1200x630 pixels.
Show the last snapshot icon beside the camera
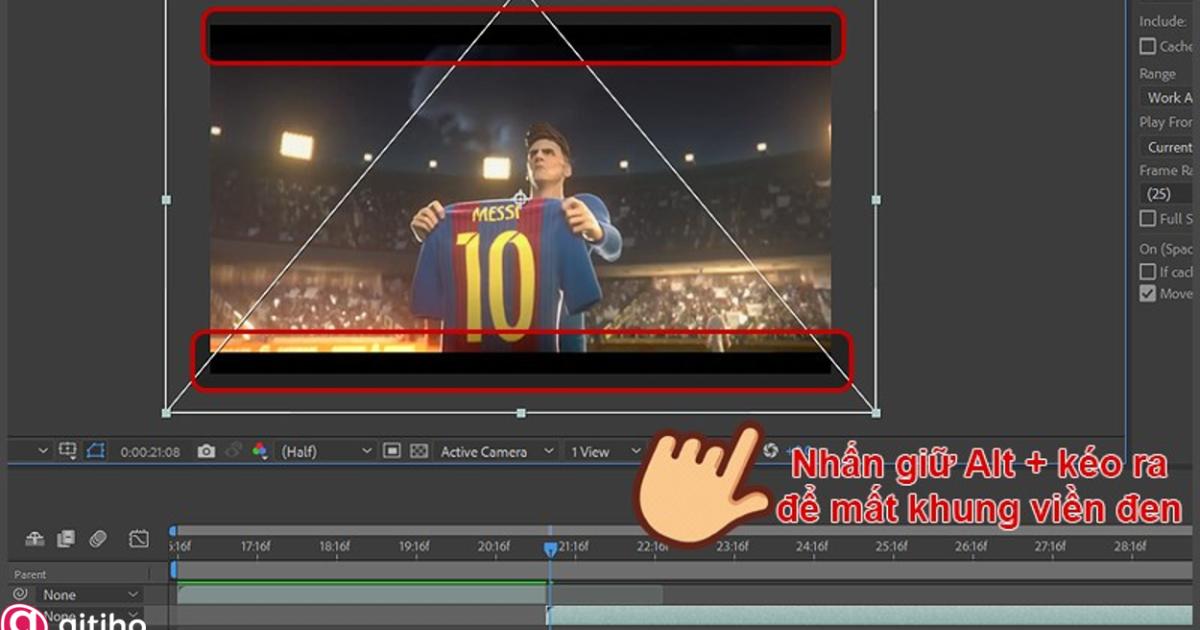pyautogui.click(x=231, y=451)
